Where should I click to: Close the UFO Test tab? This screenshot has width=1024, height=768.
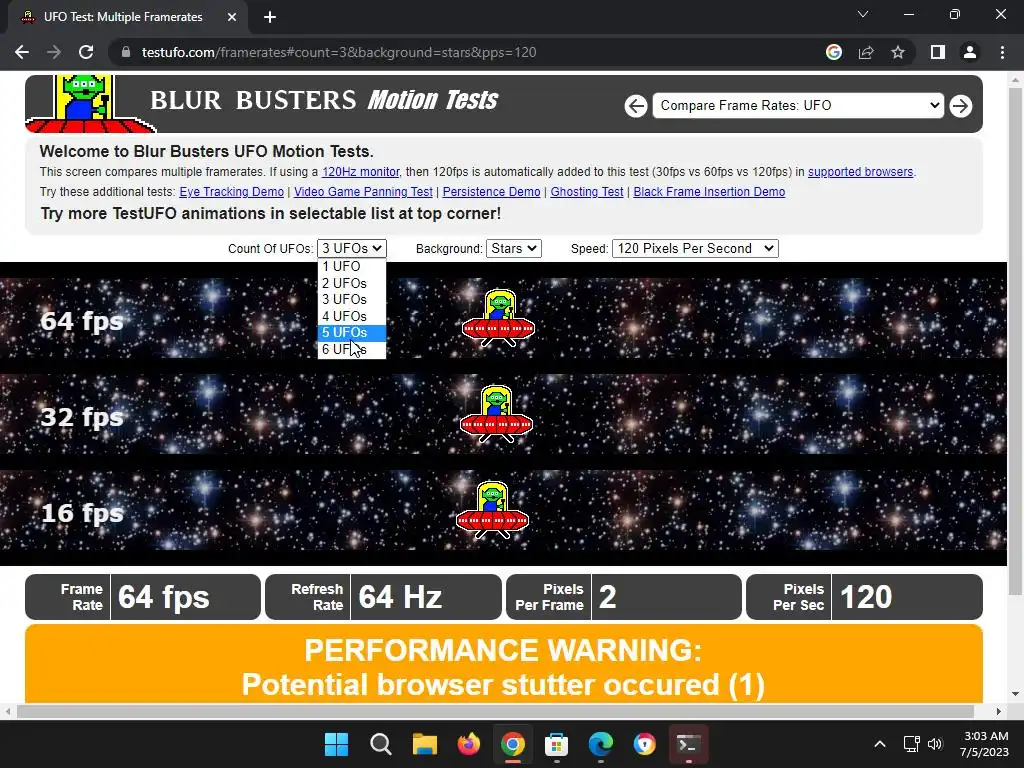coord(232,17)
